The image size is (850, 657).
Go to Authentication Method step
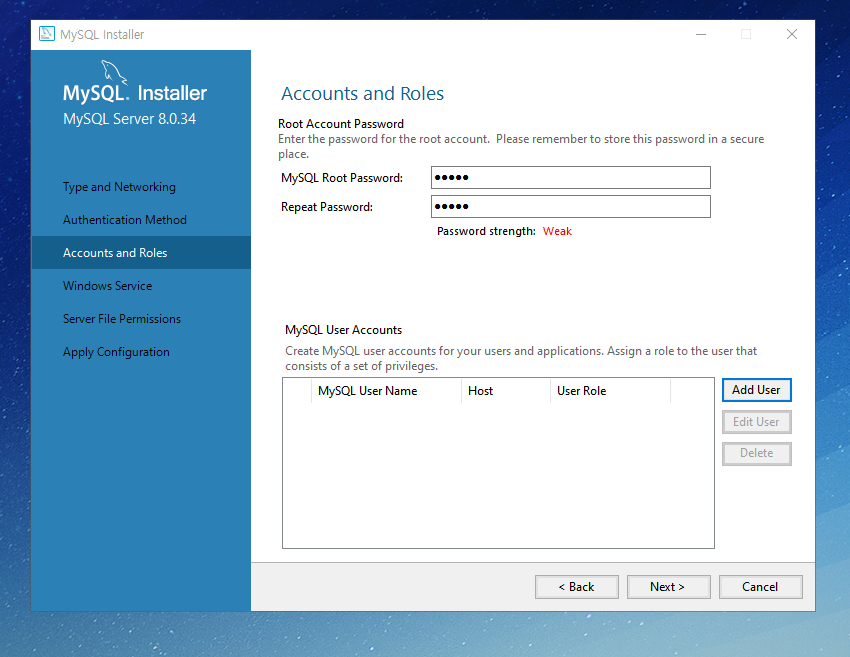coord(125,220)
